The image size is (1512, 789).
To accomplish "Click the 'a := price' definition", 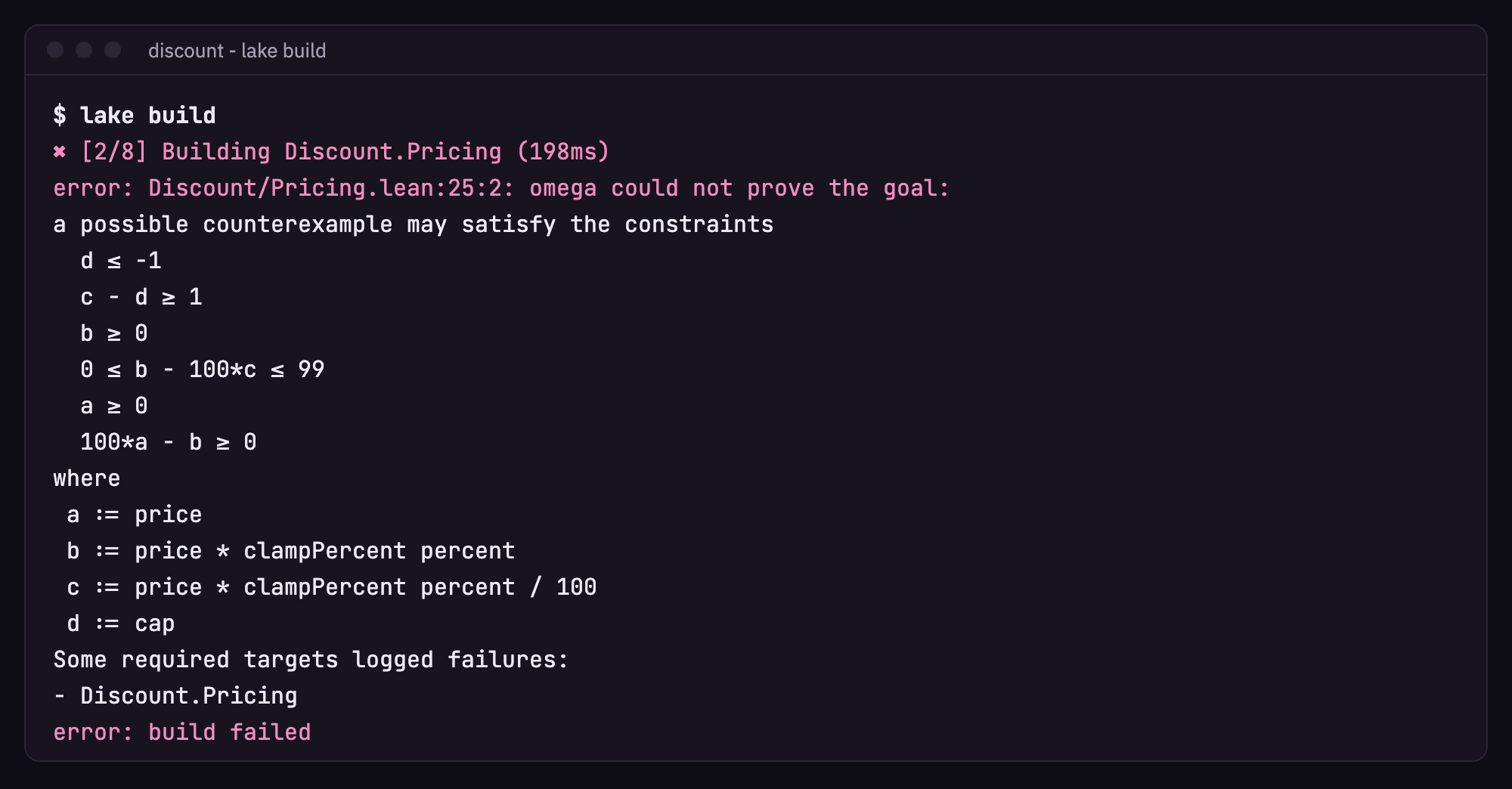I will 135,515.
